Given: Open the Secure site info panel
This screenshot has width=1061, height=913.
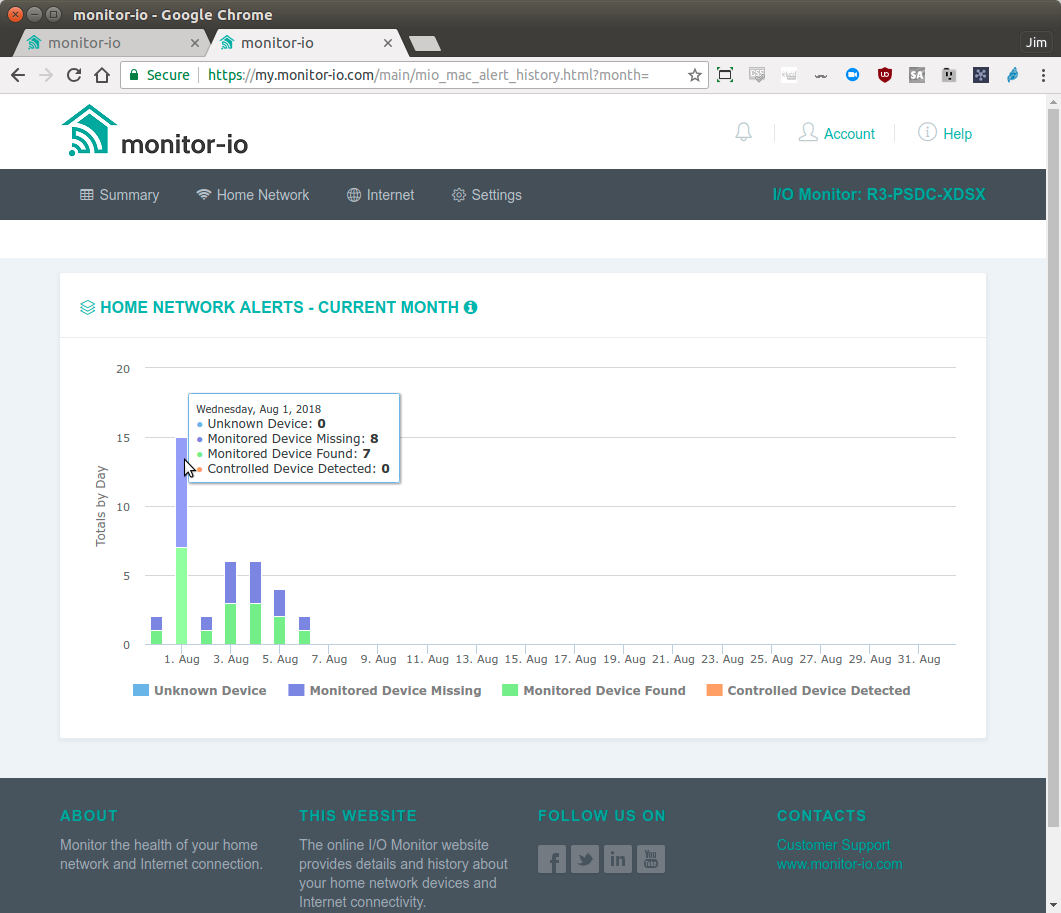Looking at the screenshot, I should (158, 74).
